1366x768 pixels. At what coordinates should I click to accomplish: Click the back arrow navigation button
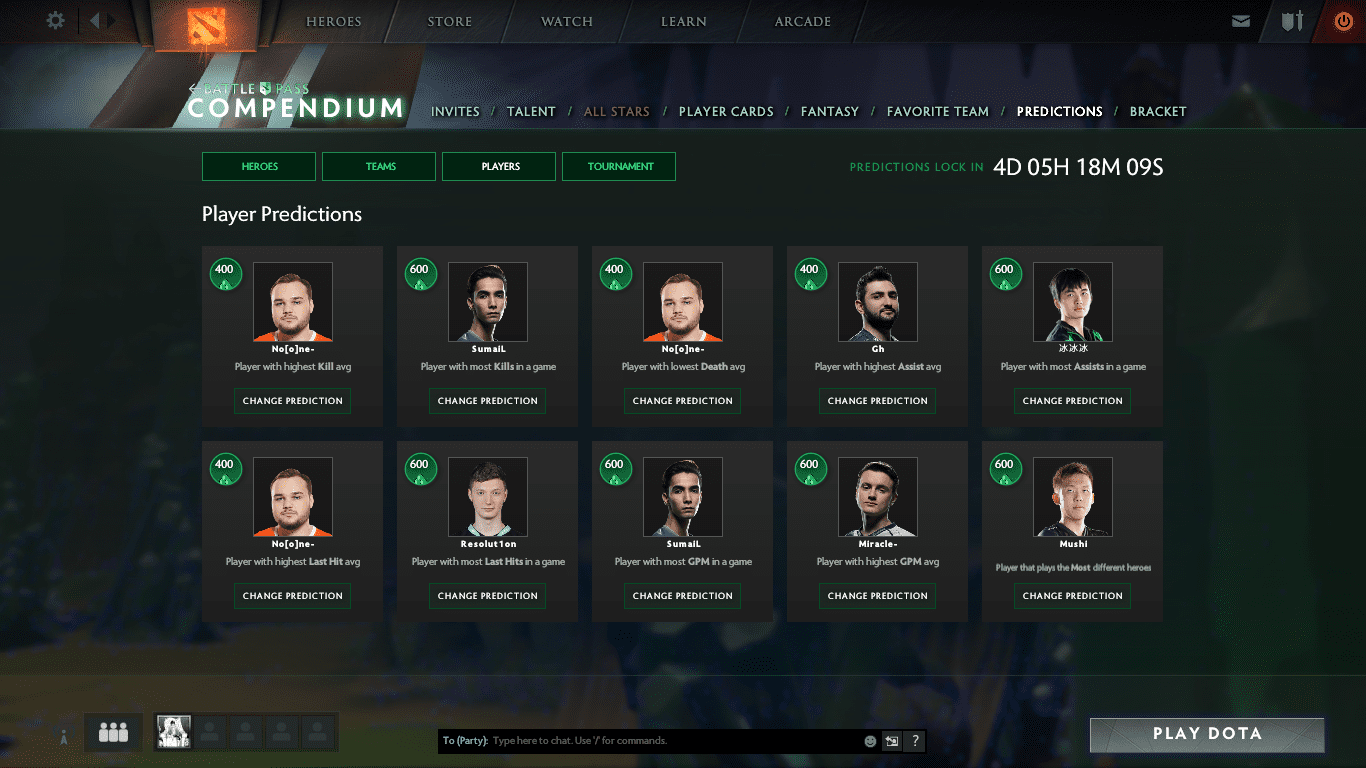[x=96, y=20]
